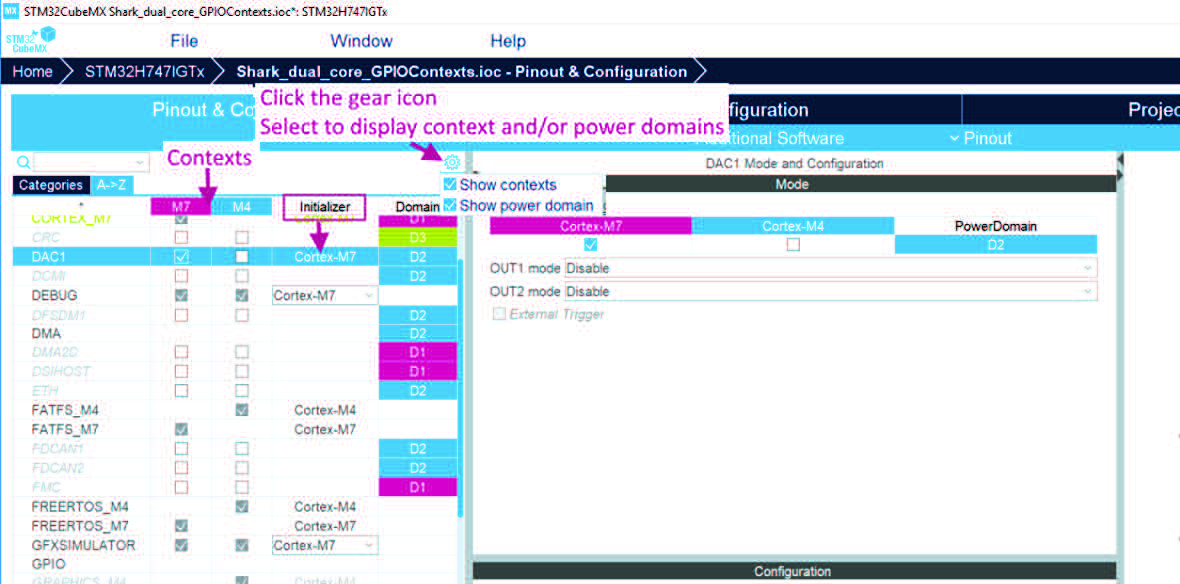Select the DAC1 row in peripheral list
This screenshot has height=584, width=1180.
[x=235, y=257]
